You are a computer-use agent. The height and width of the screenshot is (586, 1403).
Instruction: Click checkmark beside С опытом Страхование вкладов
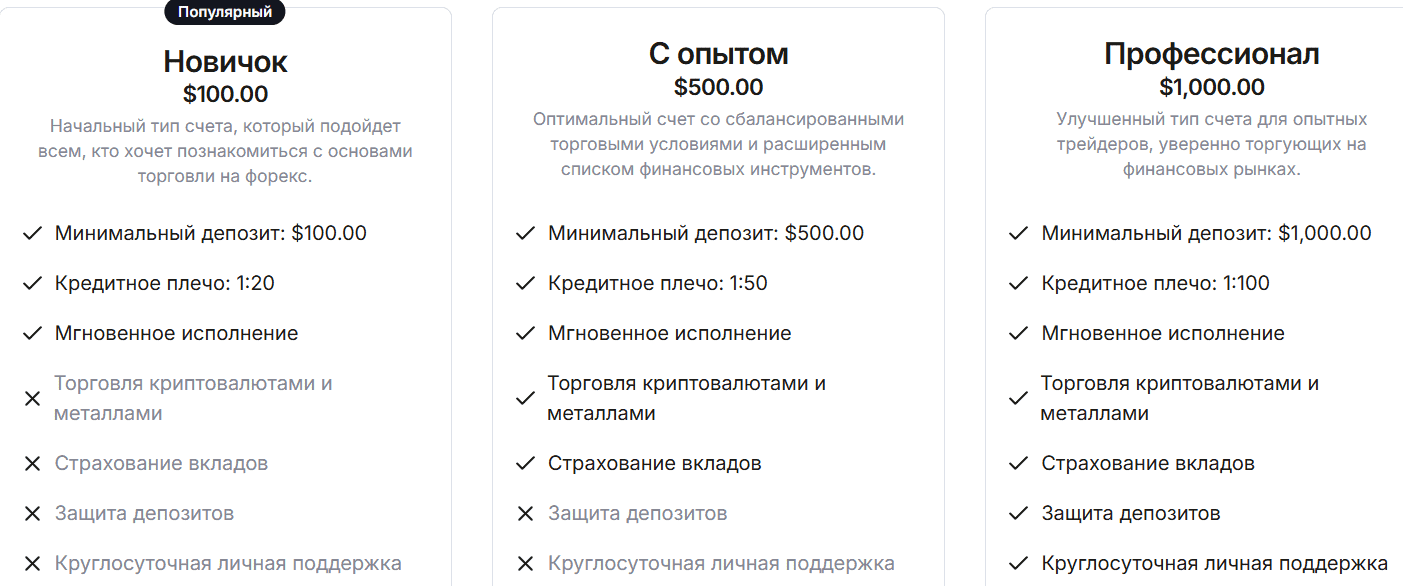525,463
